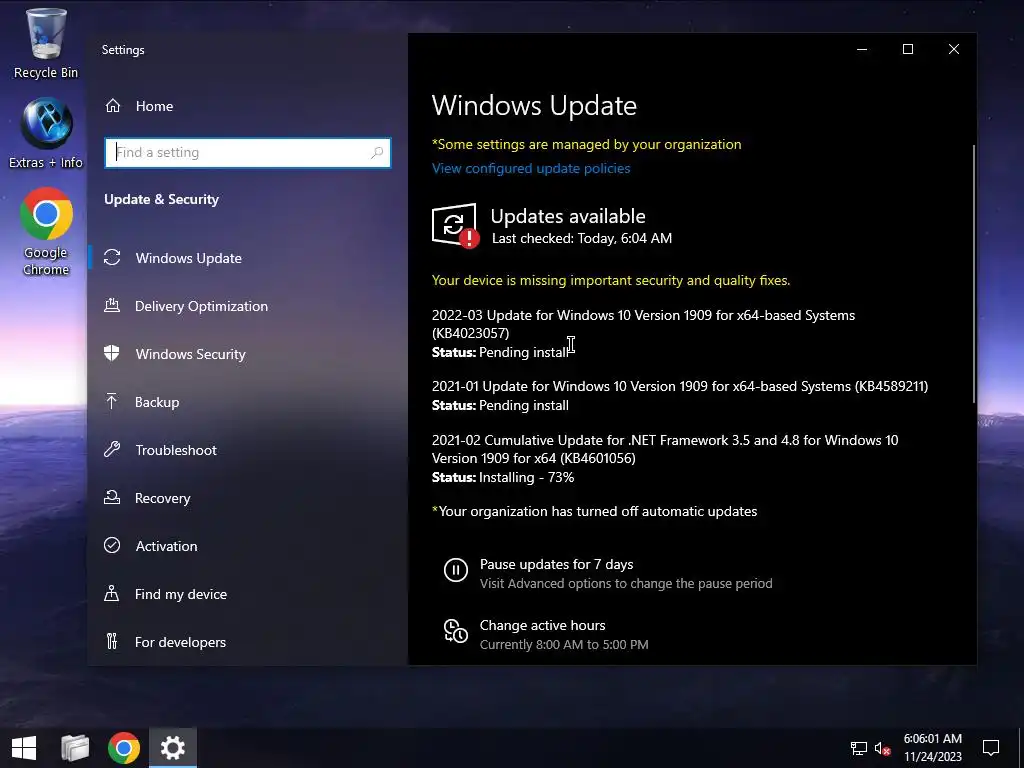Click the For developers tools icon
The image size is (1024, 768).
tap(112, 641)
